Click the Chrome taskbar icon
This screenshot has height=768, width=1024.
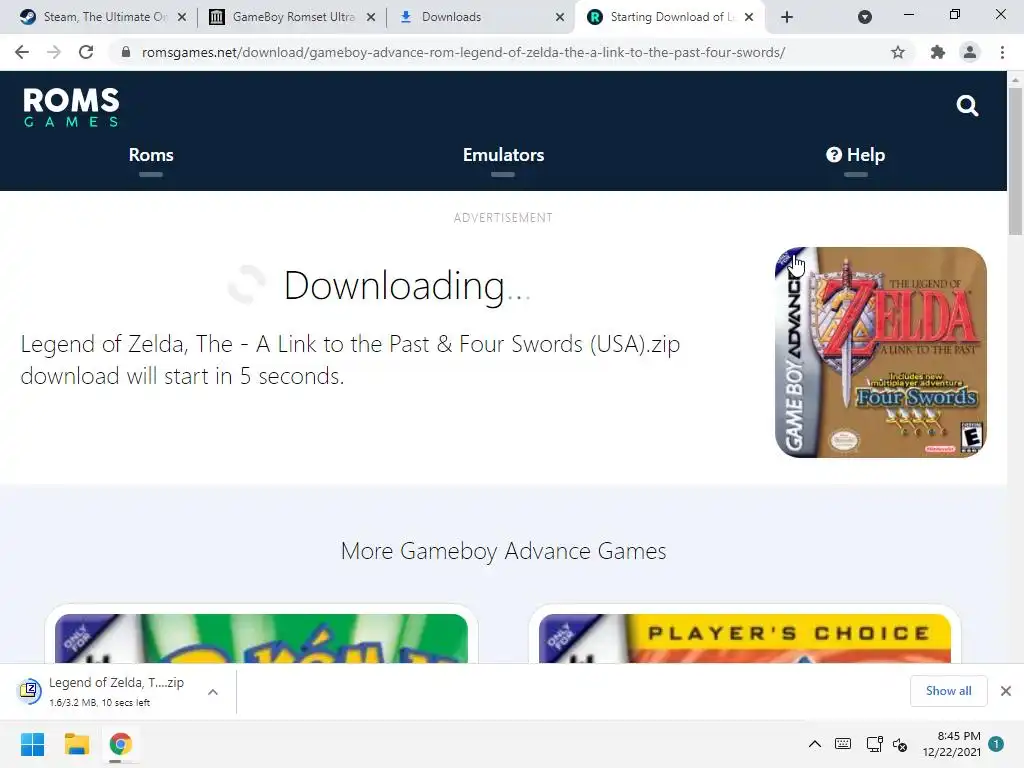[x=121, y=744]
